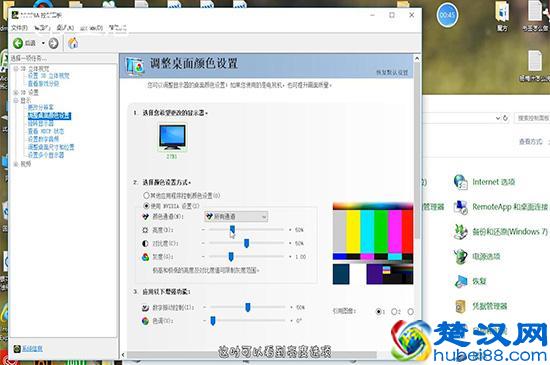Screen dimensions: 550x365
Task: Open 查看 HDCP 状态 item
Action: (x=46, y=131)
